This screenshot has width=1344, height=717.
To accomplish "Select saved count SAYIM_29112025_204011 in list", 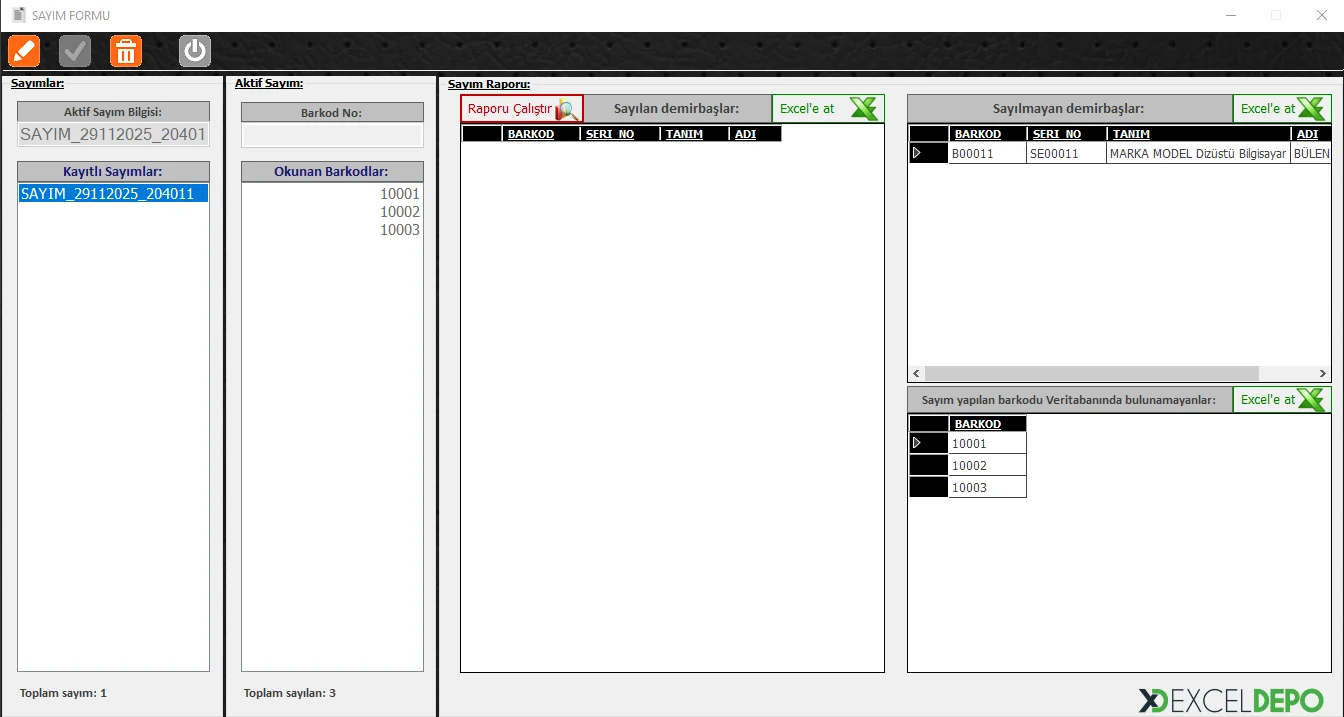I will point(112,194).
